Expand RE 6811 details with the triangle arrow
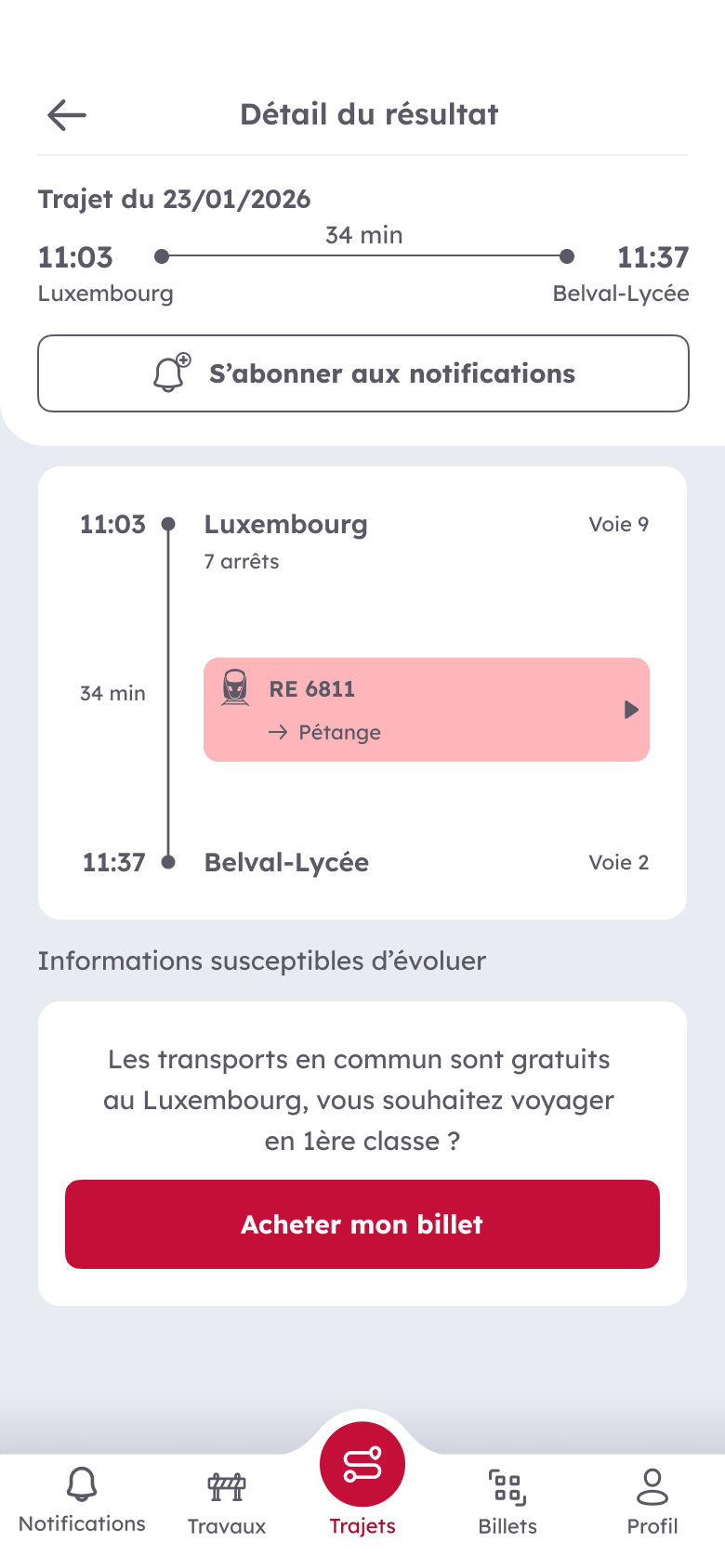Screen dimensions: 725x1568 pos(631,710)
